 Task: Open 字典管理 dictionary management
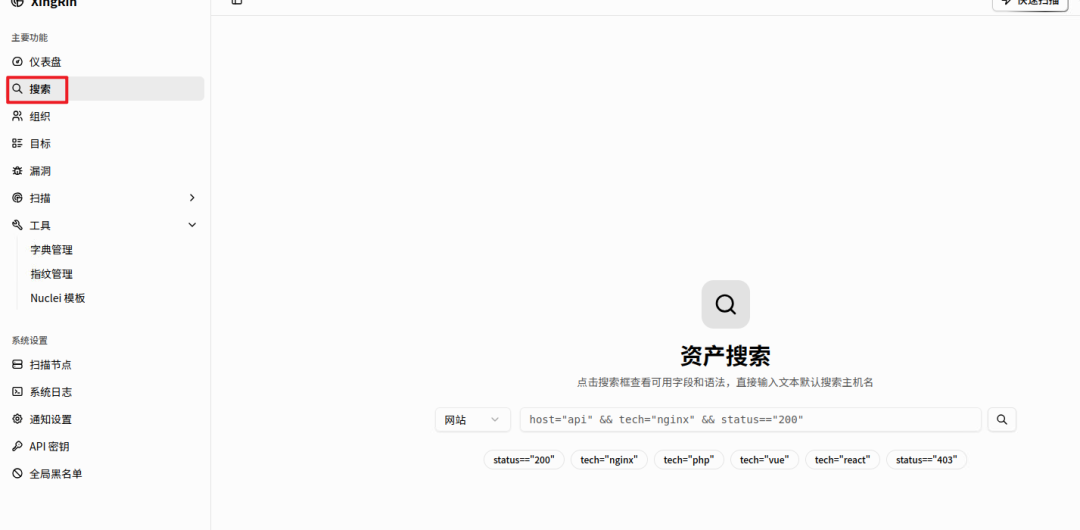[52, 249]
